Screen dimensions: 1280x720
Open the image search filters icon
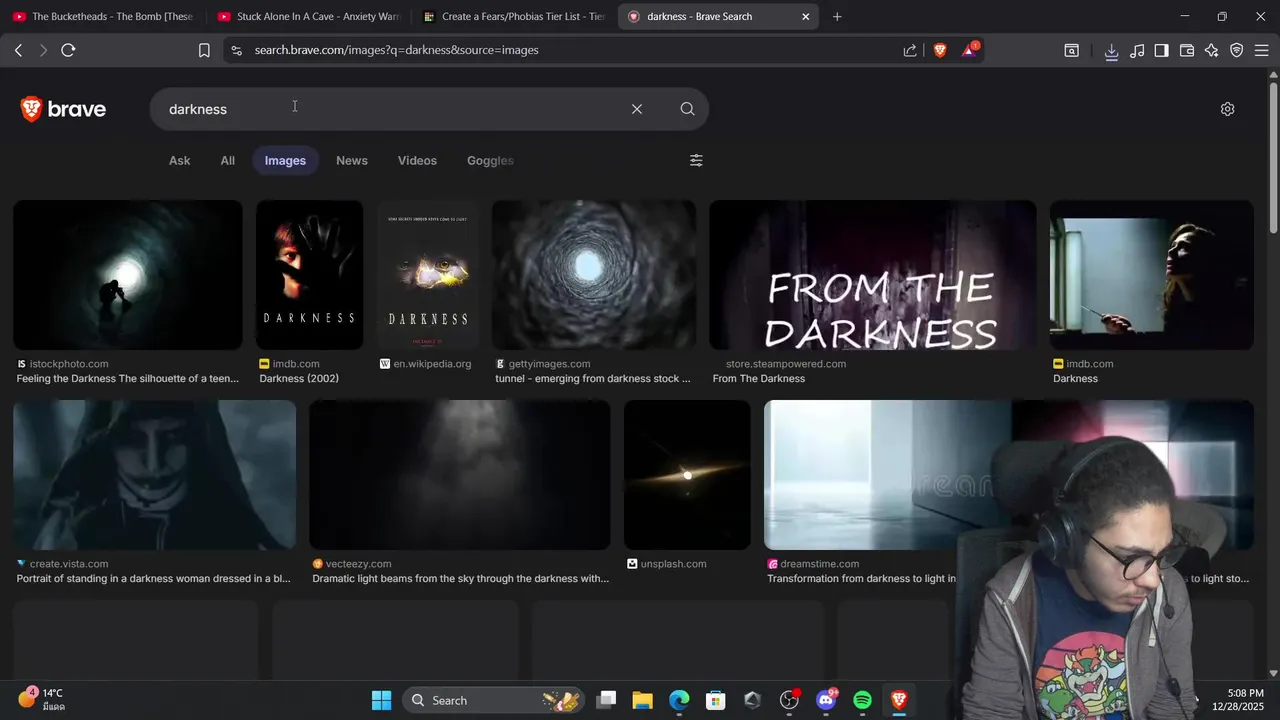pos(696,160)
